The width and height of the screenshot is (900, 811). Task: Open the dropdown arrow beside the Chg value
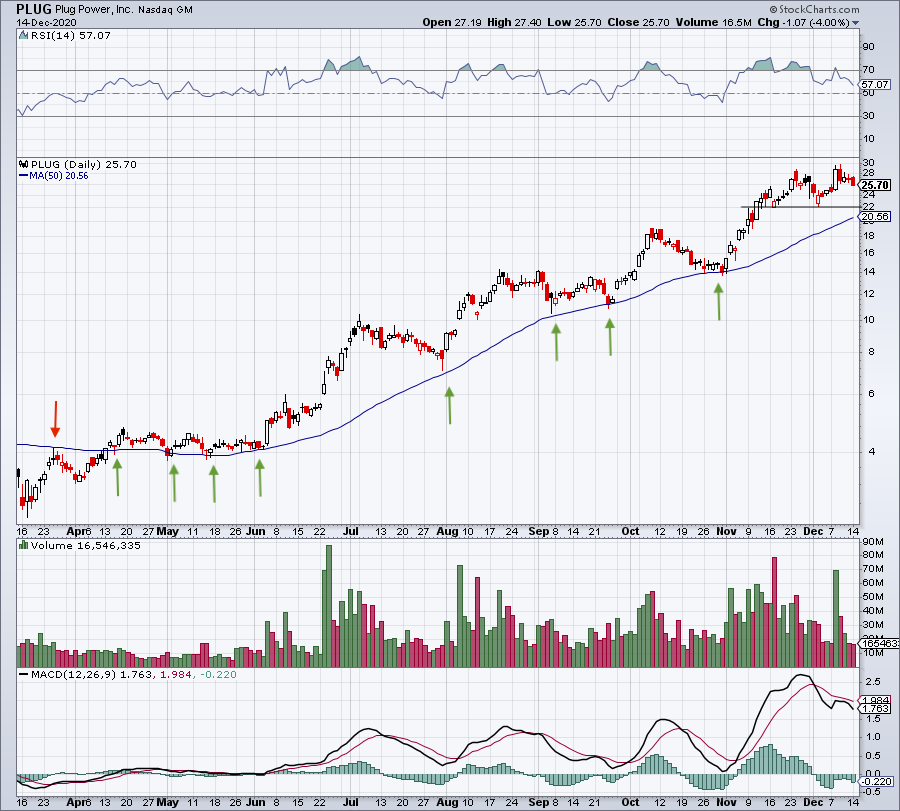[x=856, y=23]
